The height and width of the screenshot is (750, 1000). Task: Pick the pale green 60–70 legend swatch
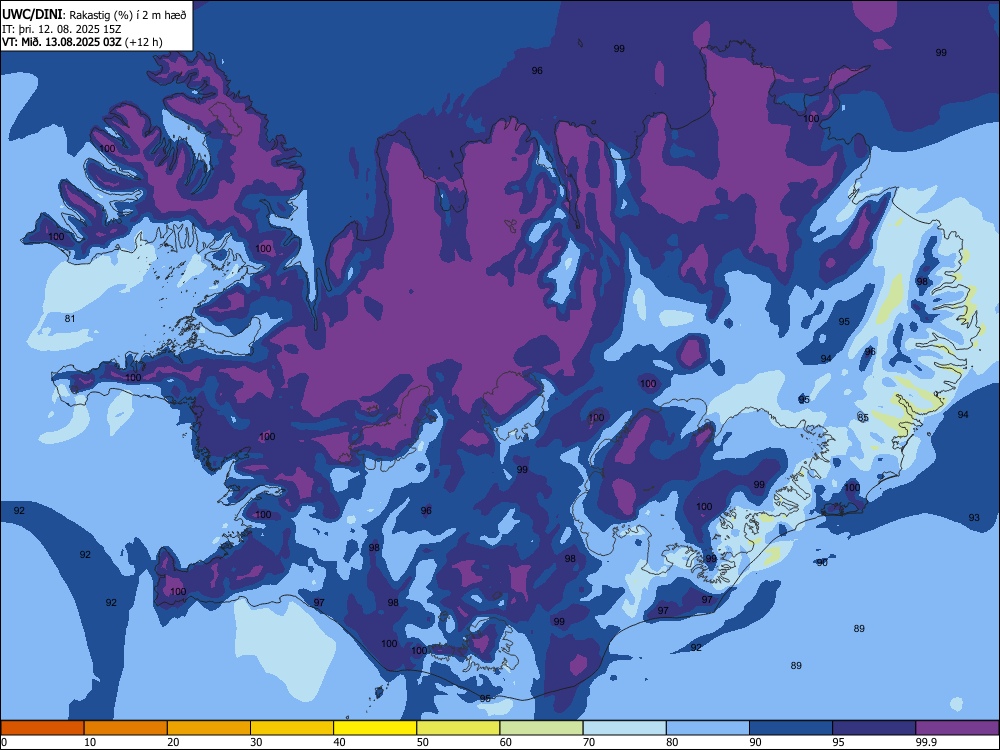click(x=541, y=728)
